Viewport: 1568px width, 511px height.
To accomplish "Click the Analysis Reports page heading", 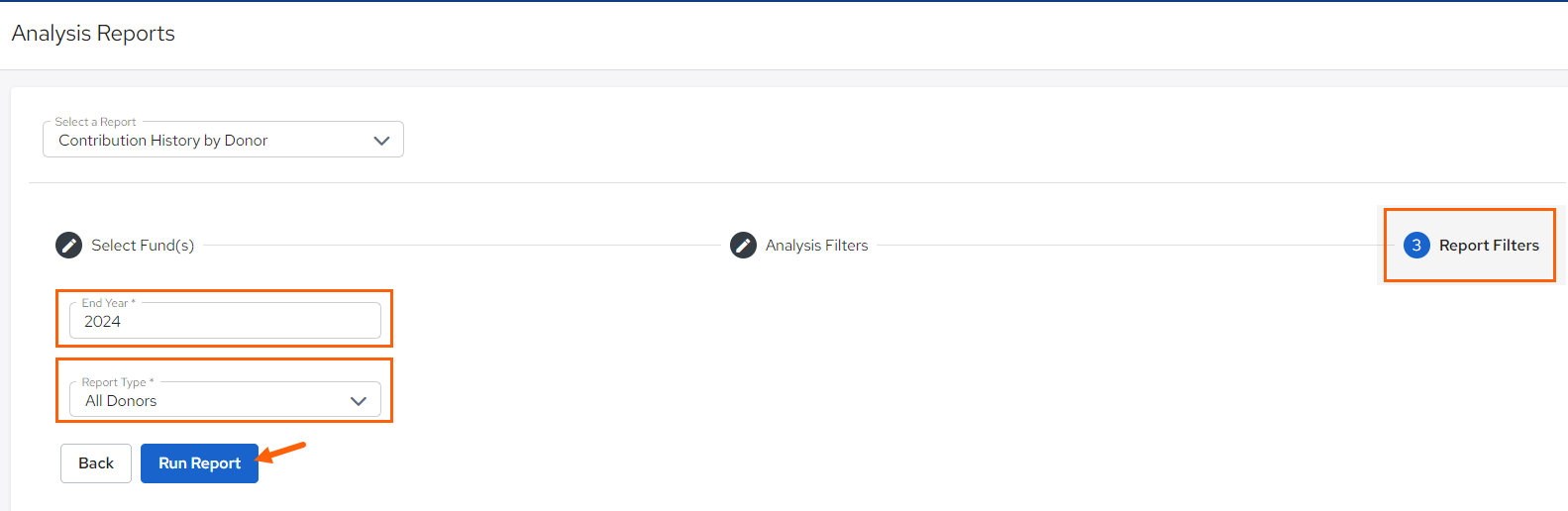I will pos(93,34).
